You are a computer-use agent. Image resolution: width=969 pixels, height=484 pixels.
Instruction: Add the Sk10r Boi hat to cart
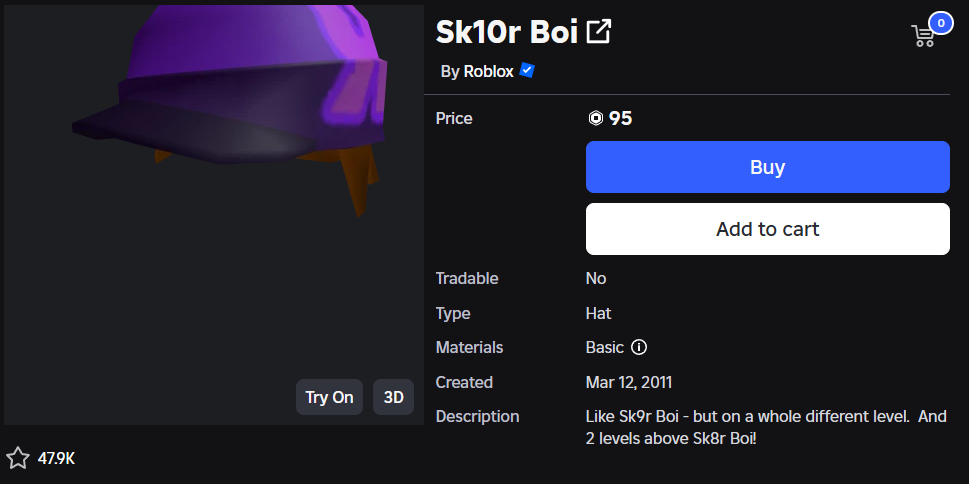point(767,229)
